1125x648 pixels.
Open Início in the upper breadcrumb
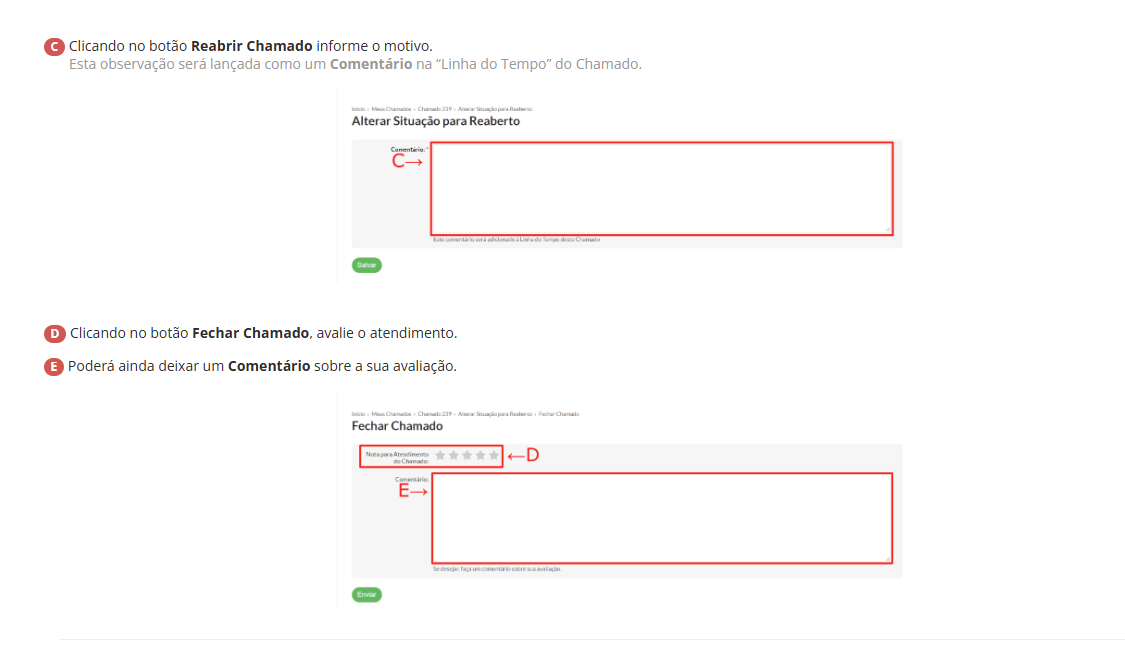[x=358, y=108]
